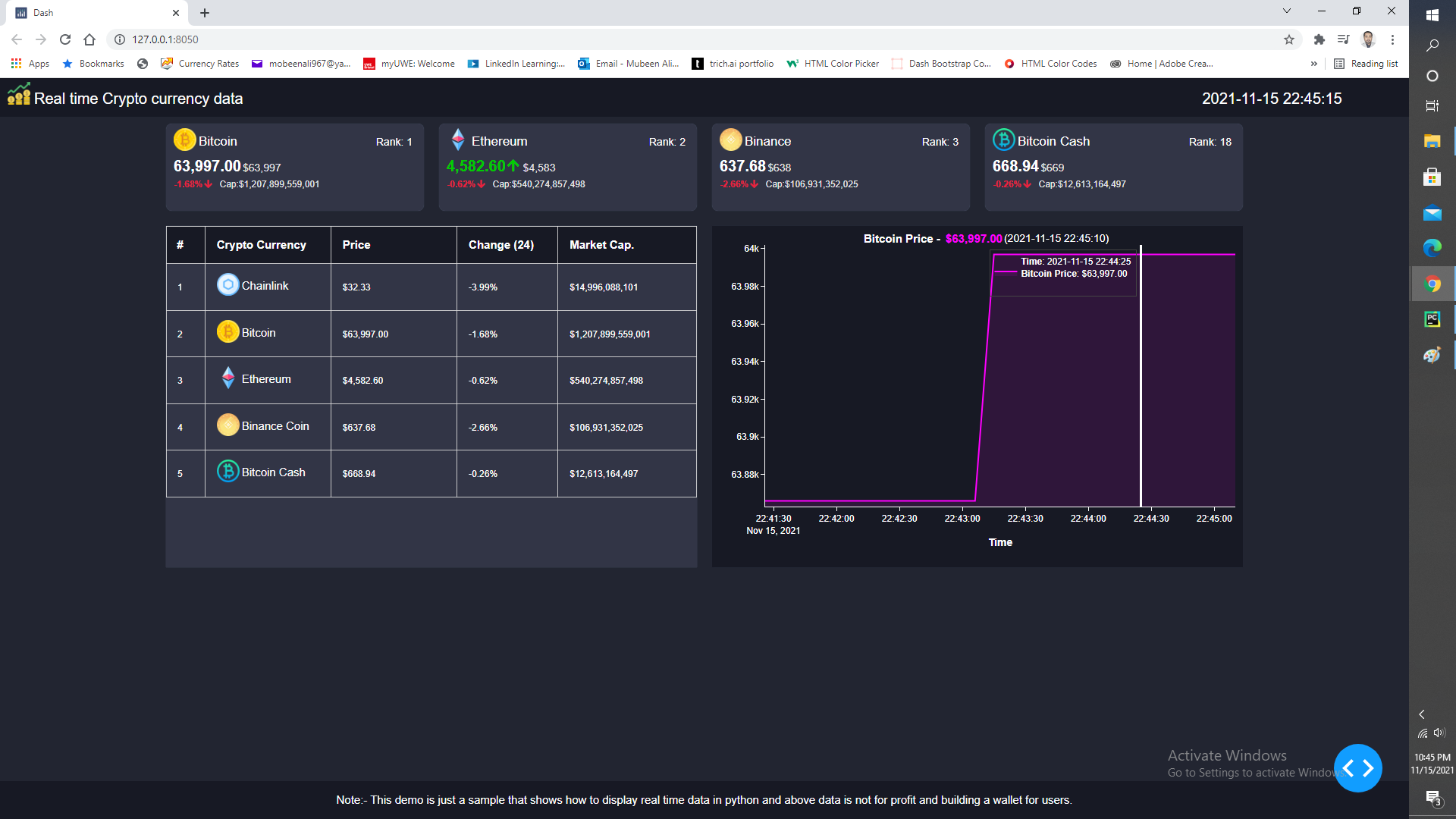Reload the page
Image resolution: width=1456 pixels, height=819 pixels.
coord(65,39)
